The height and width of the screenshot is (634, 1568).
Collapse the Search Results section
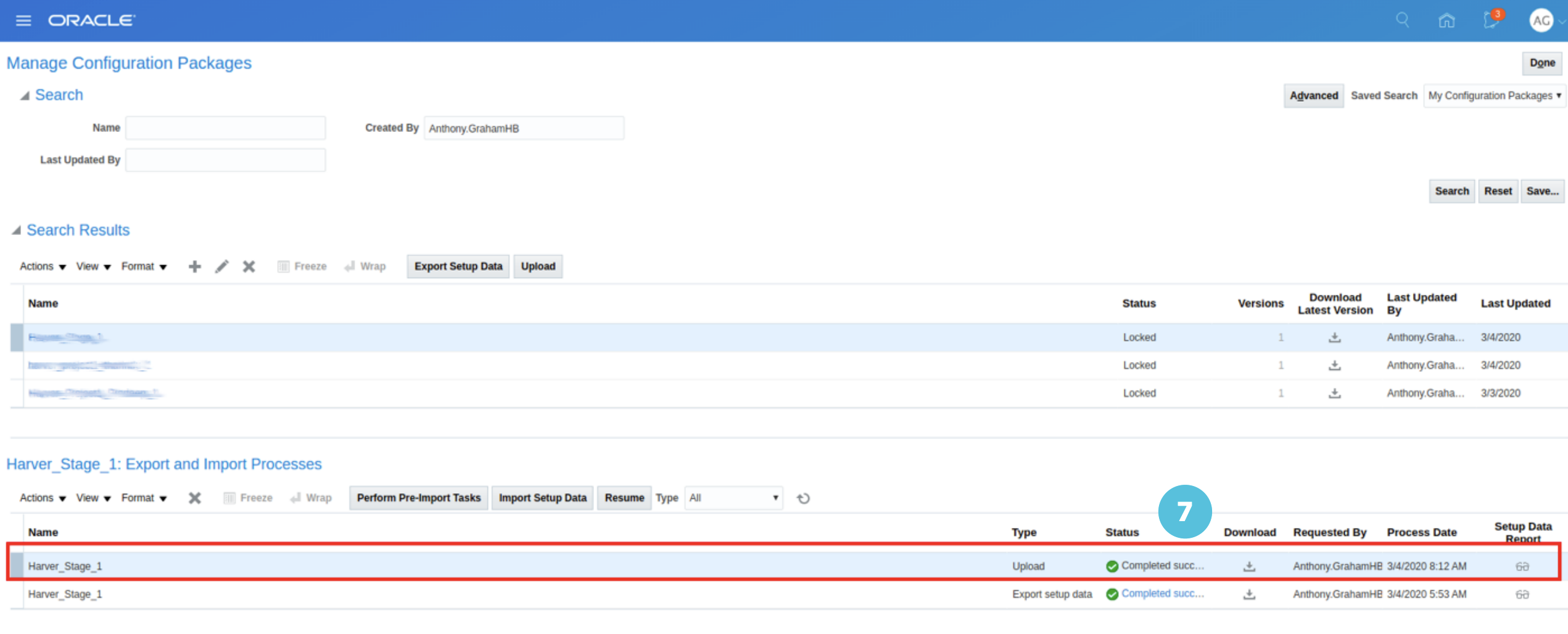tap(16, 230)
